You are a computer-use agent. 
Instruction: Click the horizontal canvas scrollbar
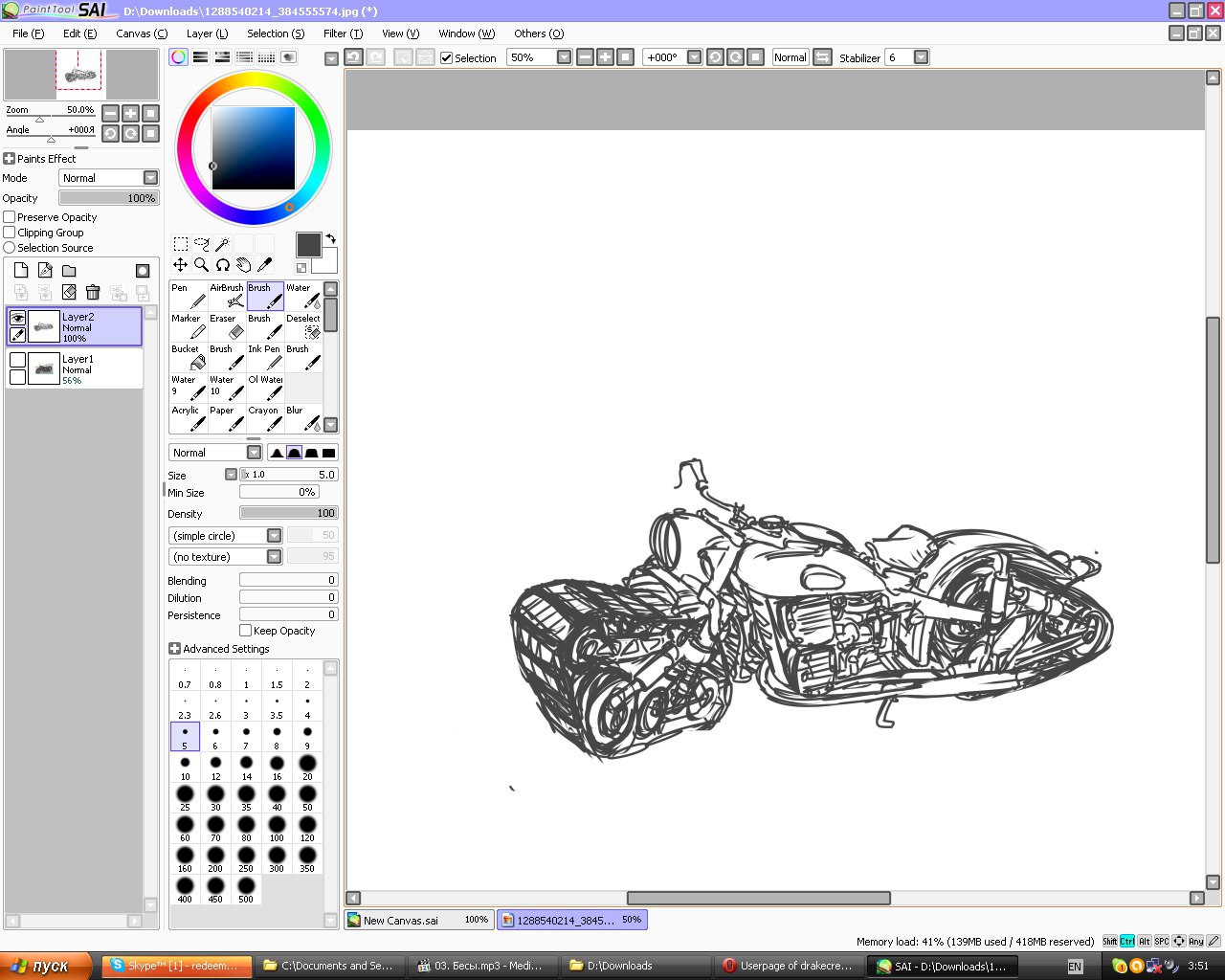click(x=758, y=898)
